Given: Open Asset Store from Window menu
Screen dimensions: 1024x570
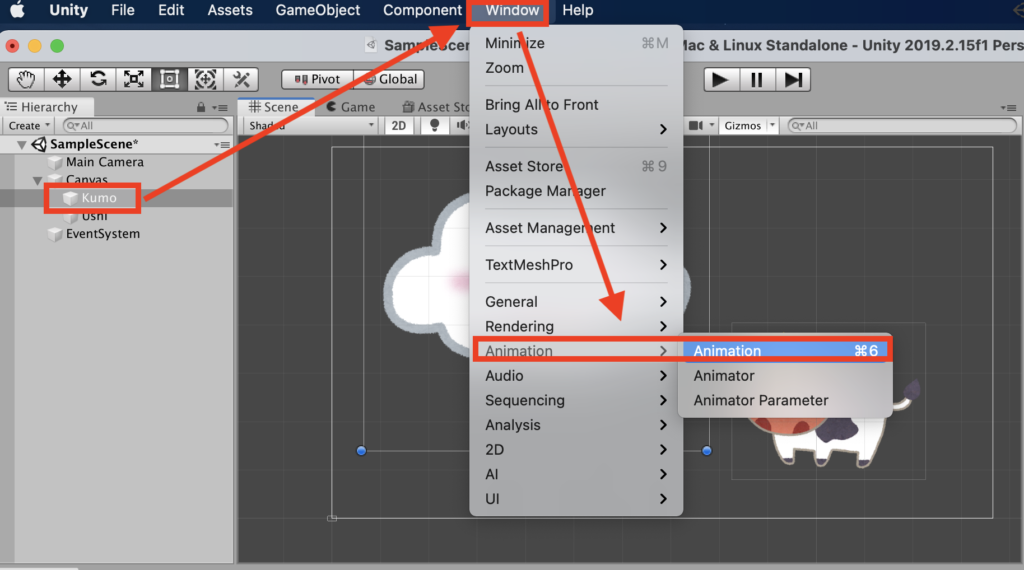Looking at the screenshot, I should point(576,166).
